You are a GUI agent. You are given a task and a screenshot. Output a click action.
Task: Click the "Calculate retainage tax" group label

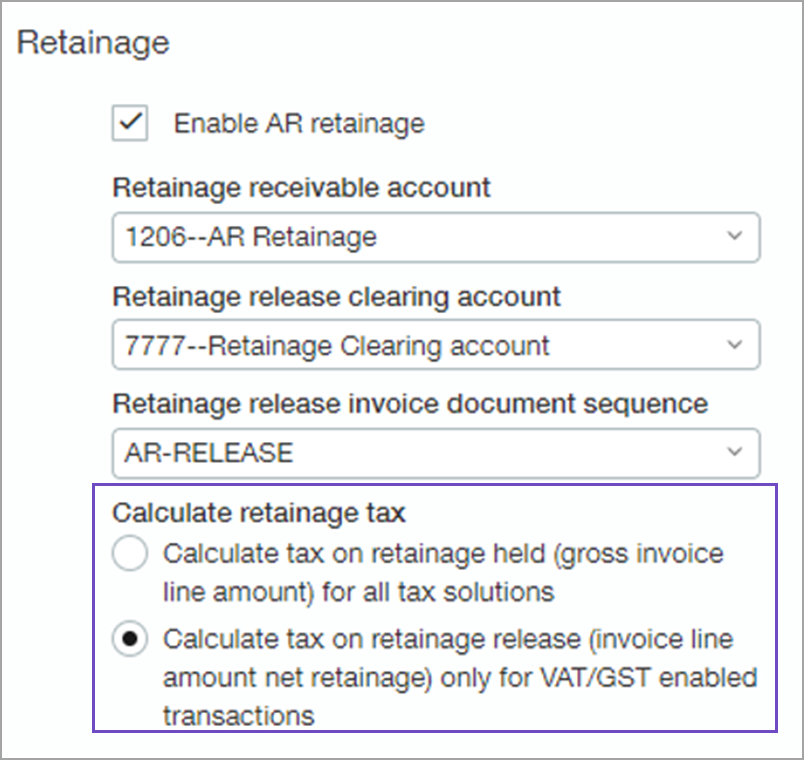258,513
